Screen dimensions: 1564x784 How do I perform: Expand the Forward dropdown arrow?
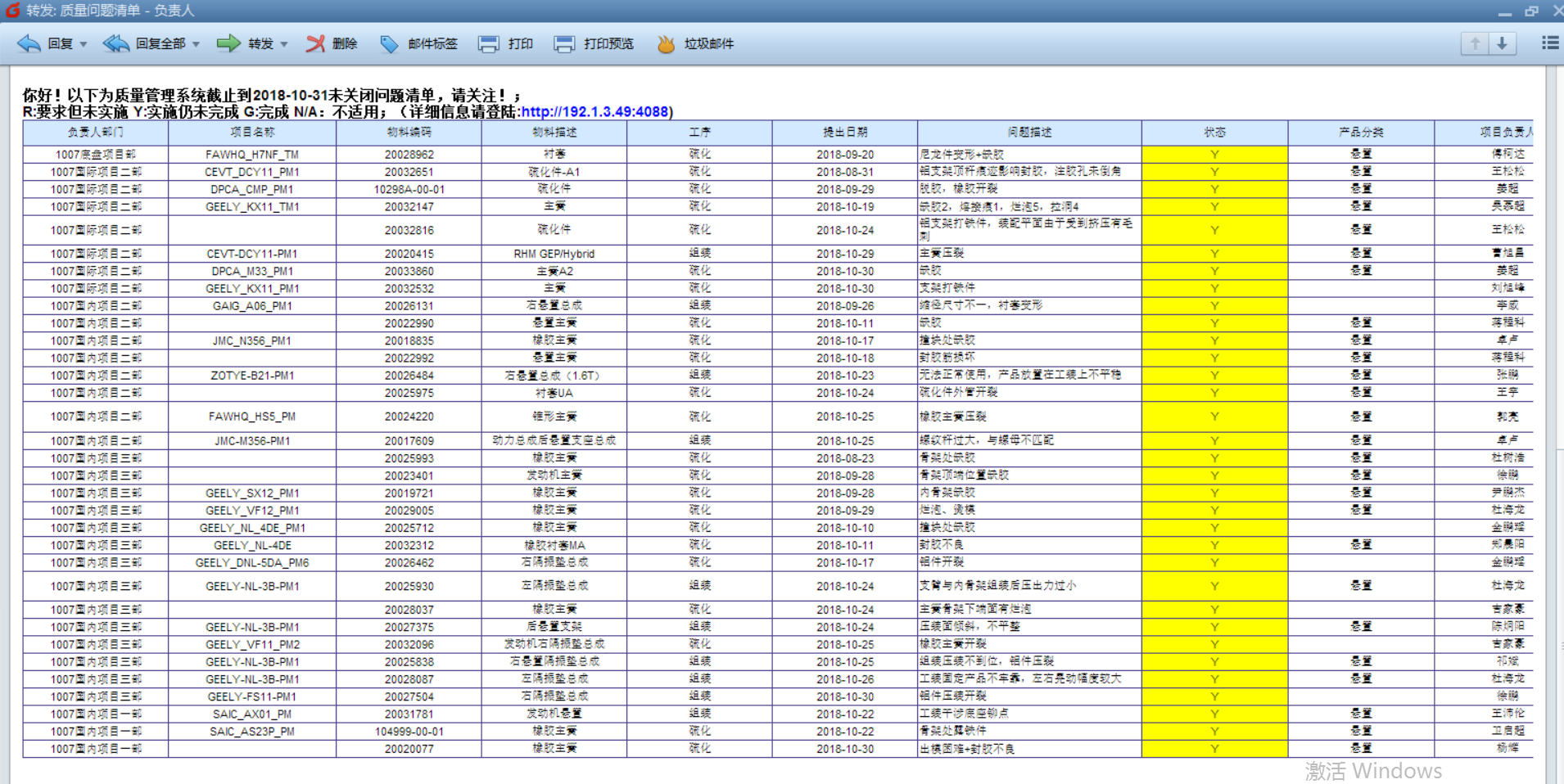284,44
